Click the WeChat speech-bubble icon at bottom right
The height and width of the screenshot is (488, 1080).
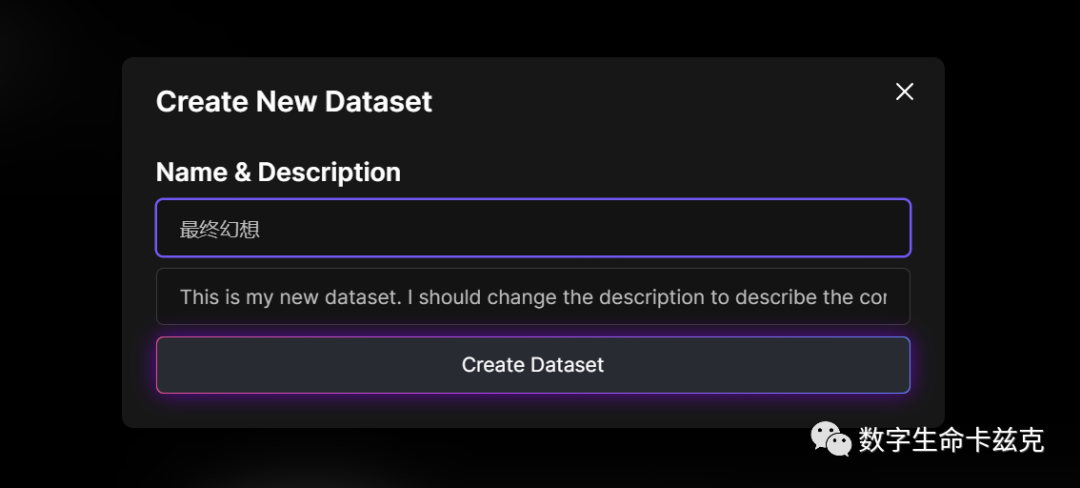point(830,438)
